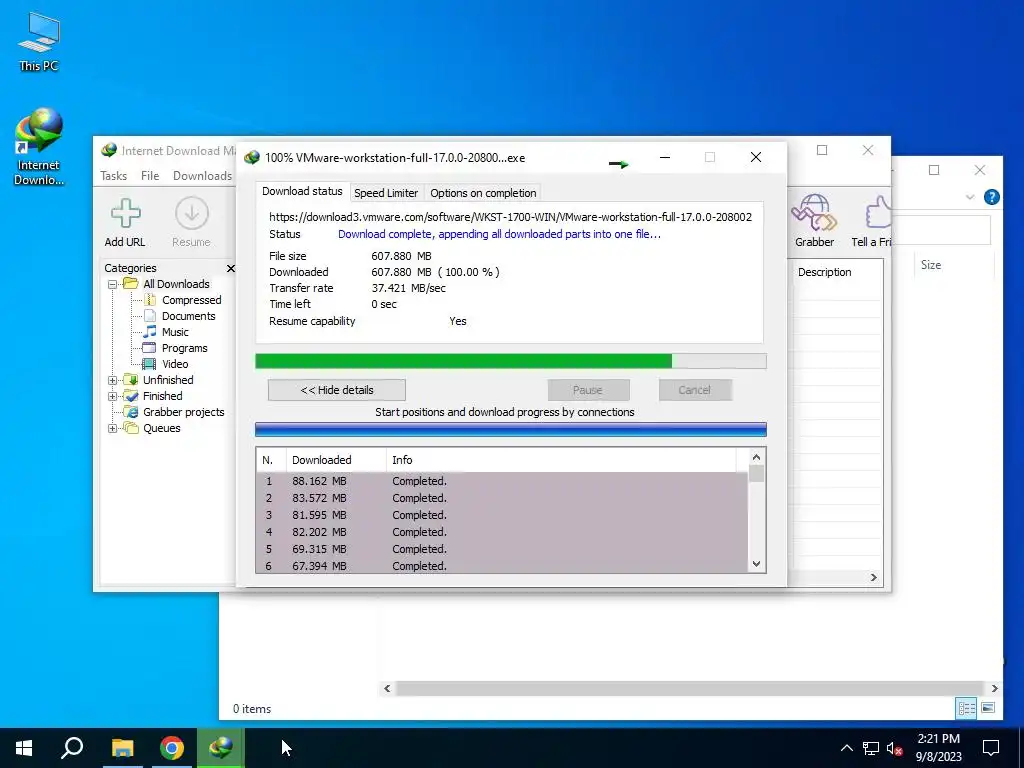The height and width of the screenshot is (768, 1024).
Task: Click the blue help icon in Explorer window
Action: 991,197
